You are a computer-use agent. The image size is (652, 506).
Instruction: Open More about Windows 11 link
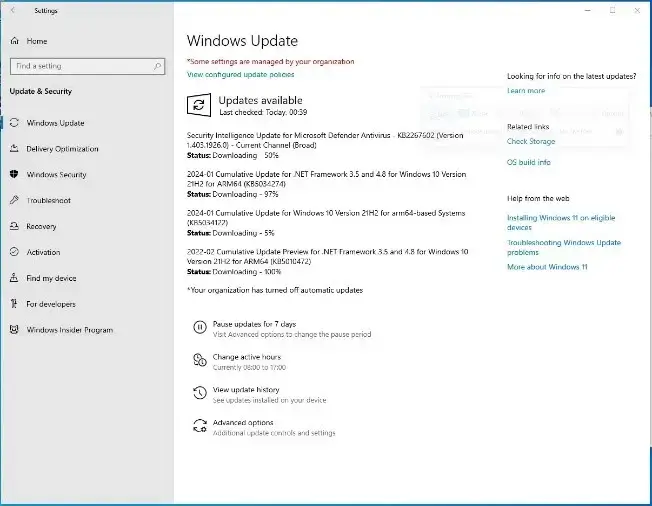(547, 267)
